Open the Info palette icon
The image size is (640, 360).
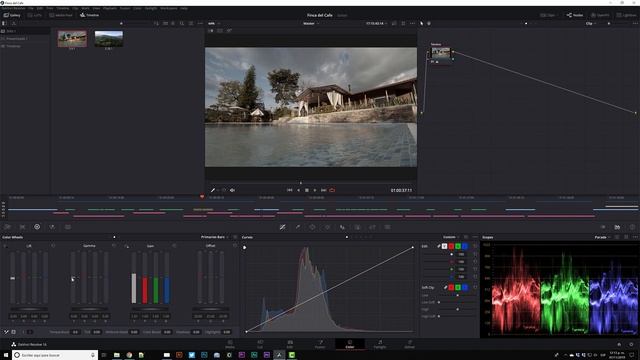632,227
